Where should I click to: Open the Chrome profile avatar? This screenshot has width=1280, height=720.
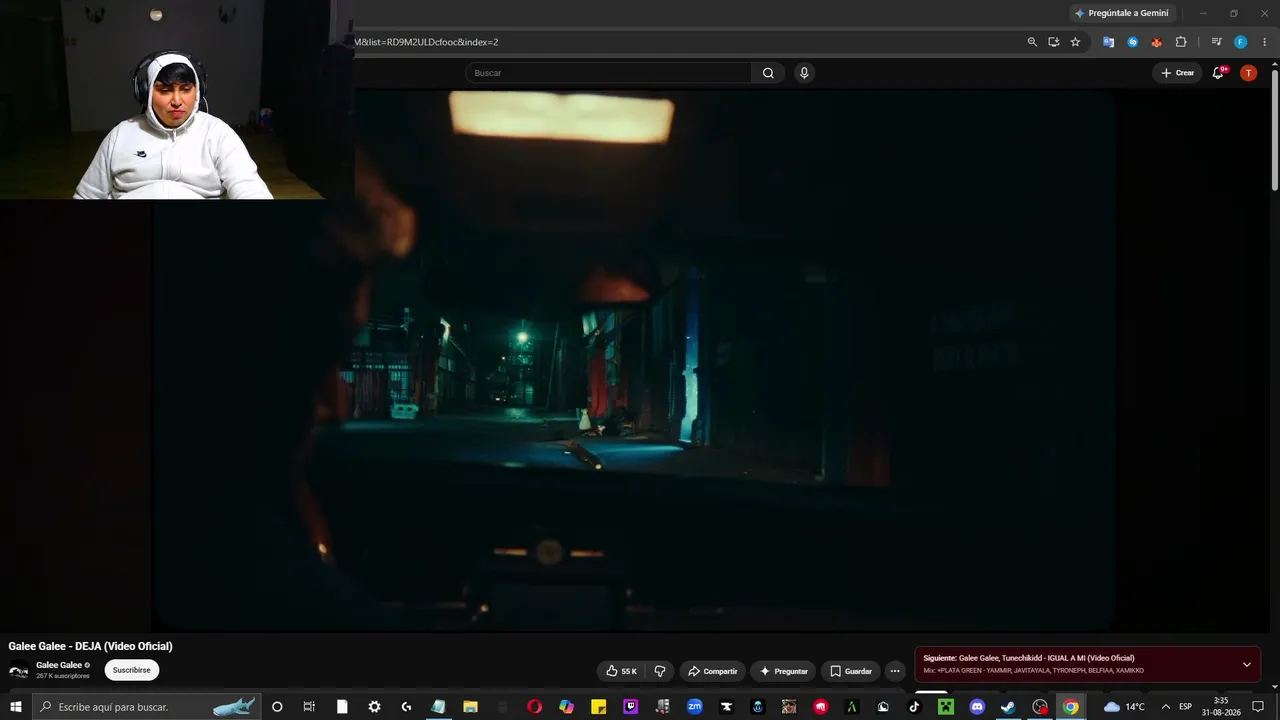(x=1240, y=42)
